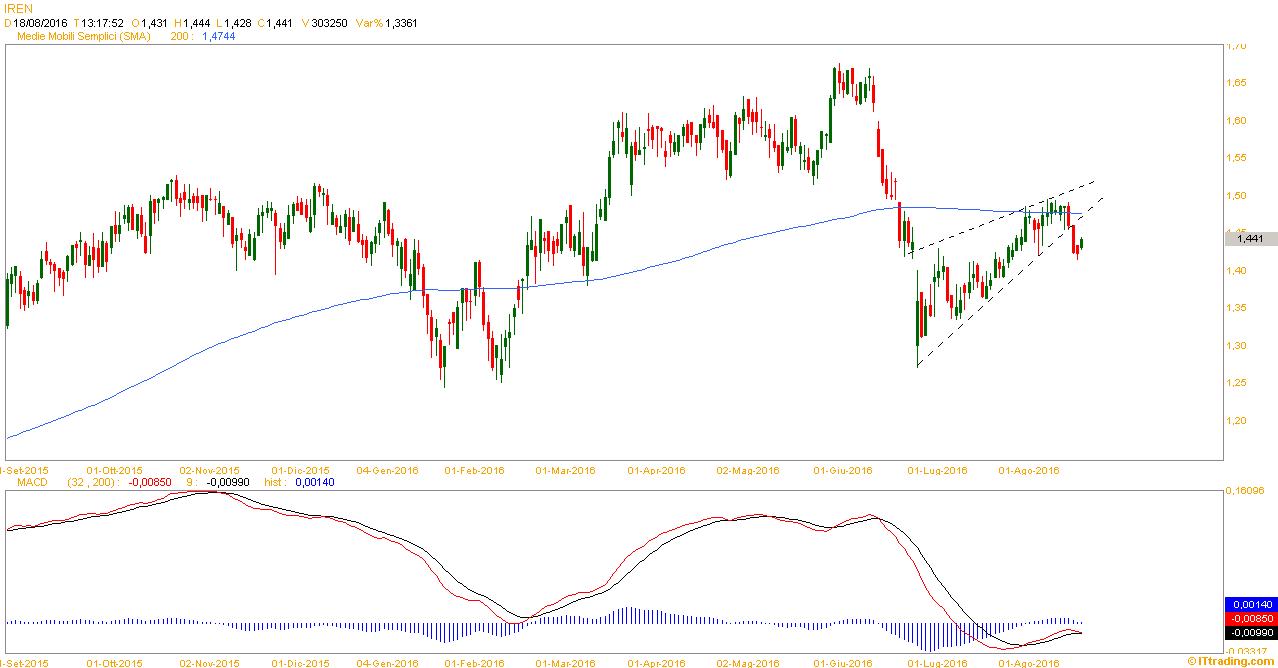
Task: Click the current price tag 1,441
Action: coord(1249,239)
